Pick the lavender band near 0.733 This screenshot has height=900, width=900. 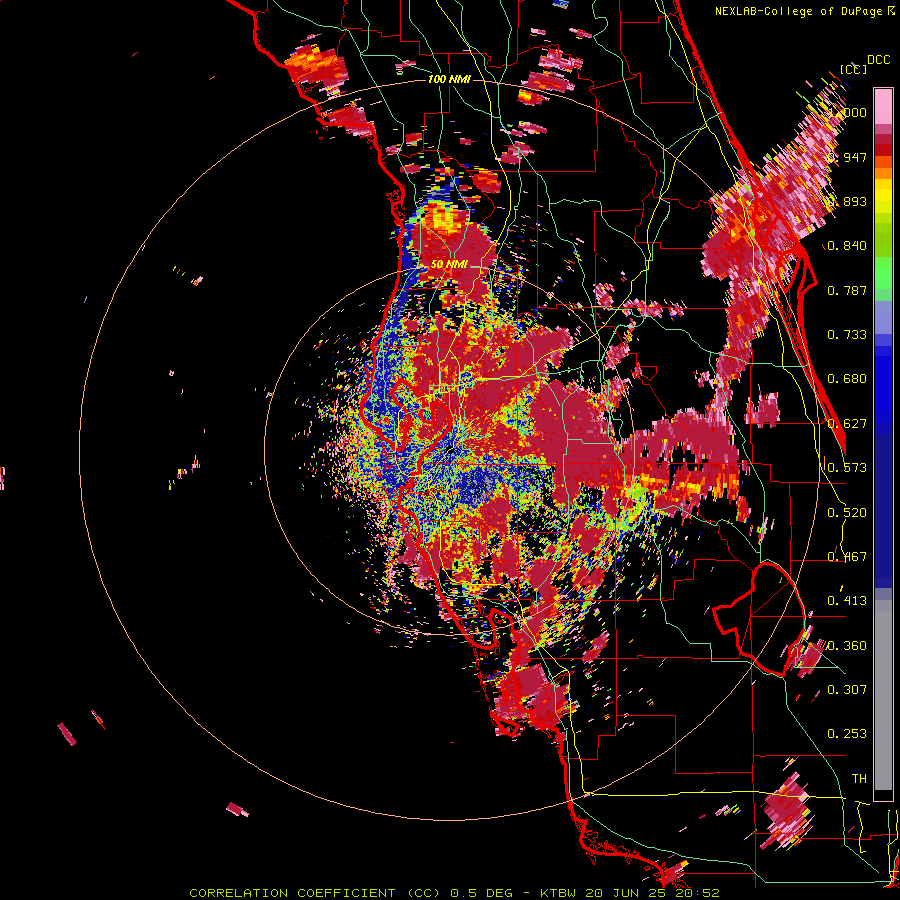[883, 317]
